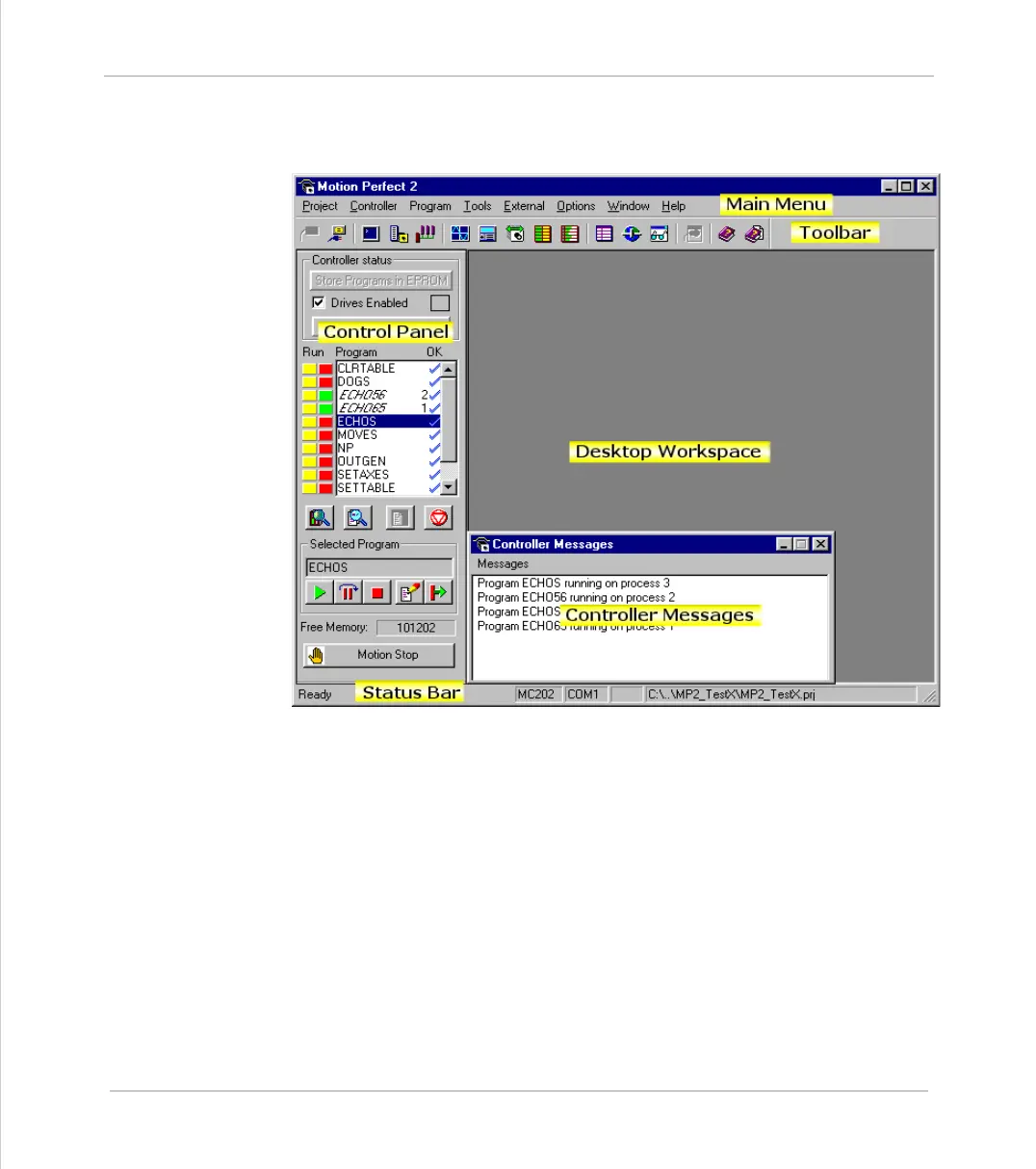Image resolution: width=1036 pixels, height=1169 pixels.
Task: Click the blue circular arrows toolbar icon
Action: pos(632,233)
